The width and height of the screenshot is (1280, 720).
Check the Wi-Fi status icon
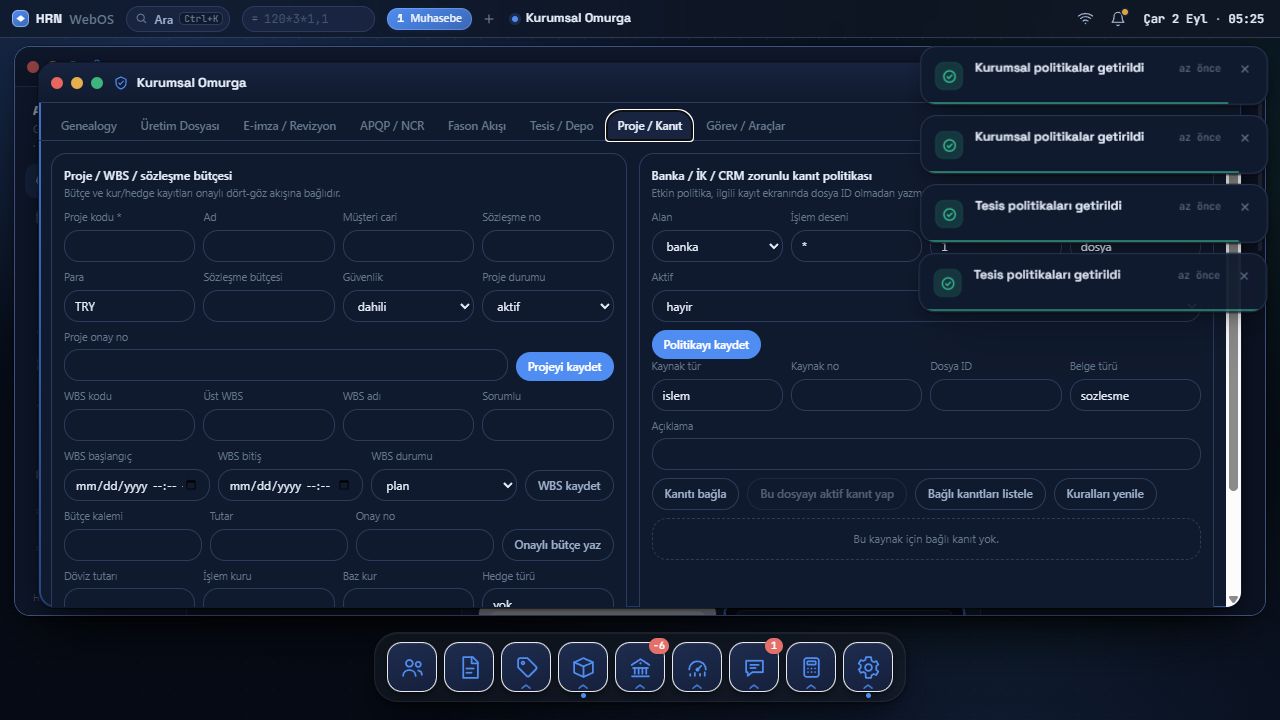pos(1085,19)
